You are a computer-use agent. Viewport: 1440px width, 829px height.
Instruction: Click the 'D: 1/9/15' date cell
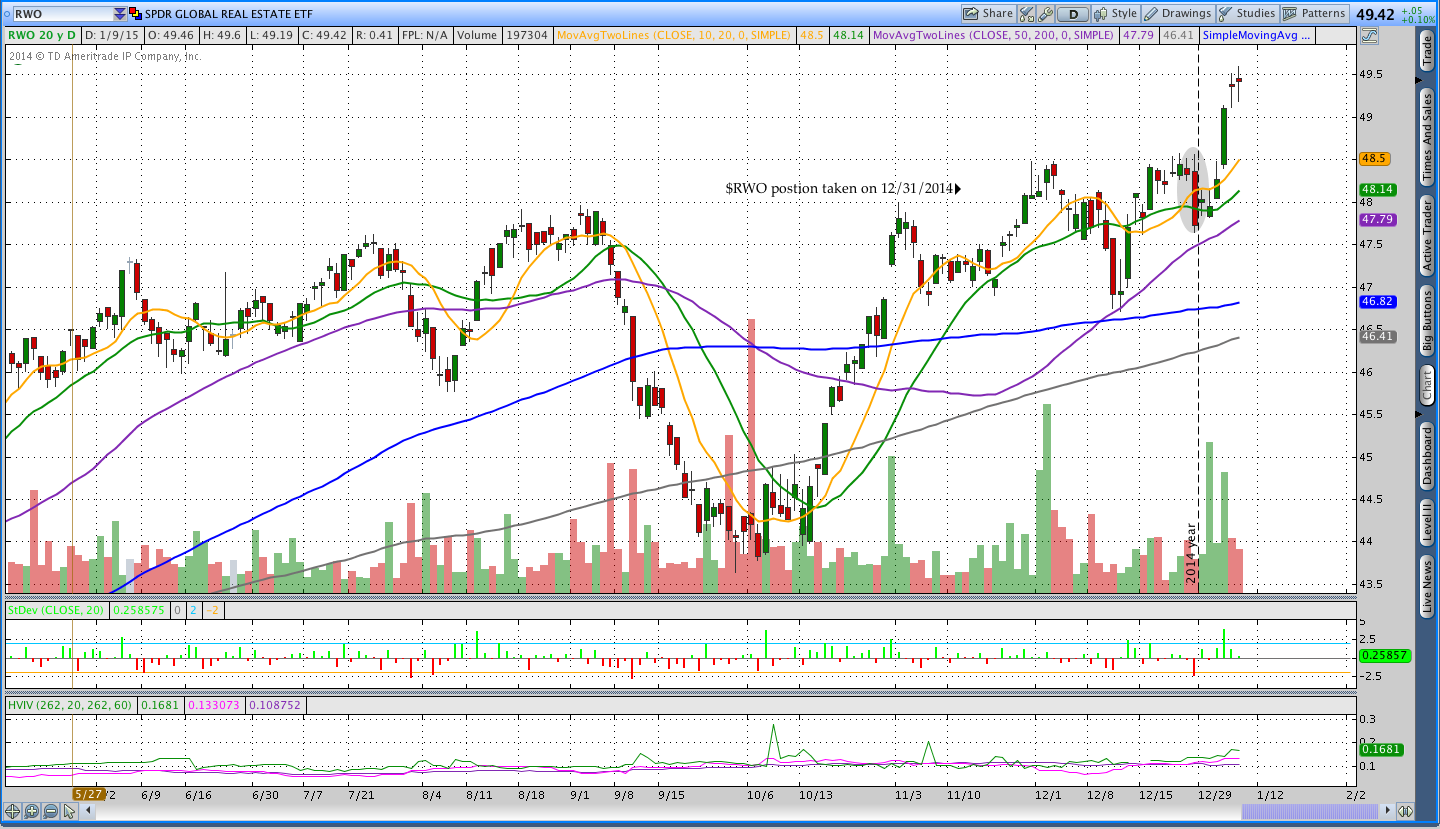[x=112, y=35]
